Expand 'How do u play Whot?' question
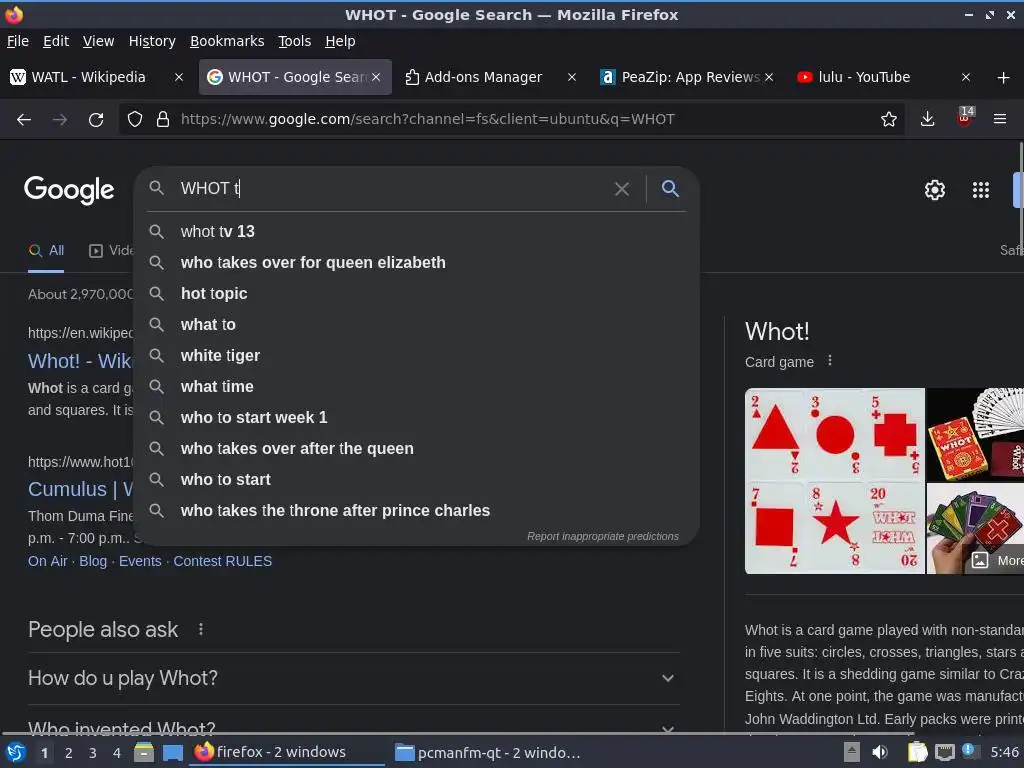 (353, 678)
